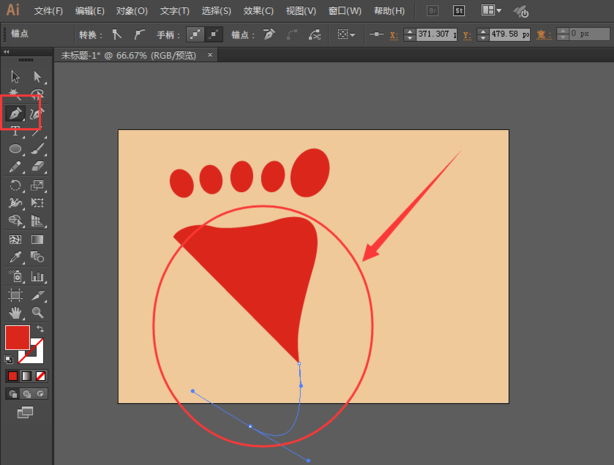Viewport: 614px width, 465px height.
Task: Select the Hand tool
Action: pyautogui.click(x=15, y=312)
